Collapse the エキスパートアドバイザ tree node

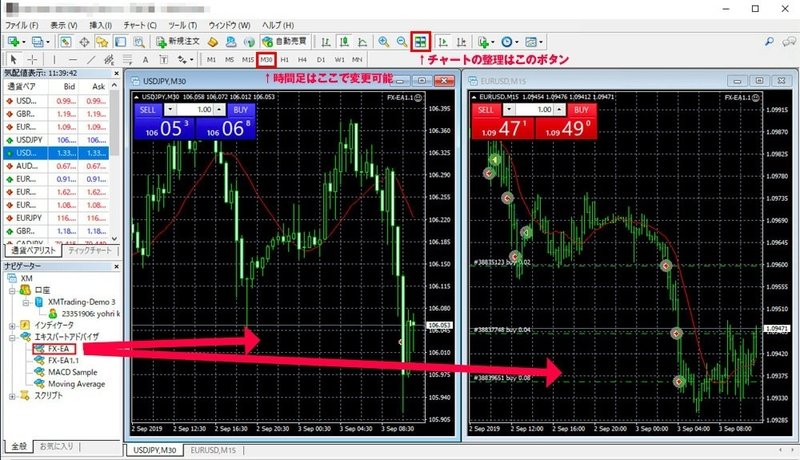click(12, 337)
